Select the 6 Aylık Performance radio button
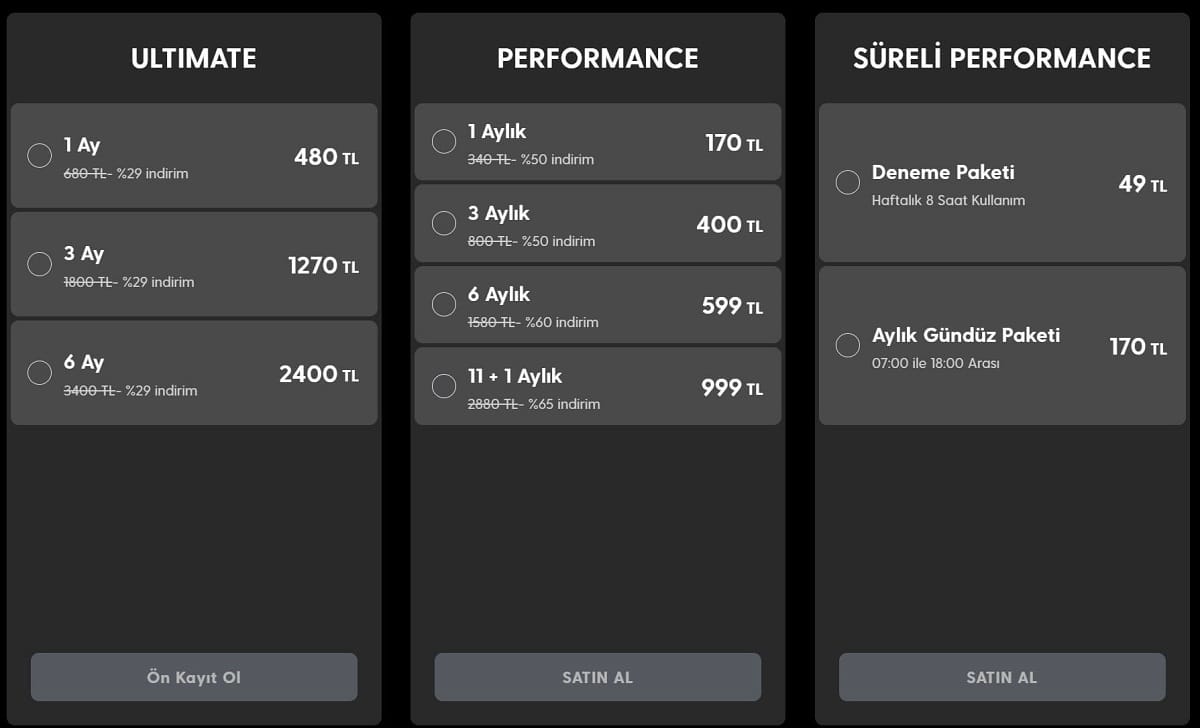1200x728 pixels. (x=444, y=305)
